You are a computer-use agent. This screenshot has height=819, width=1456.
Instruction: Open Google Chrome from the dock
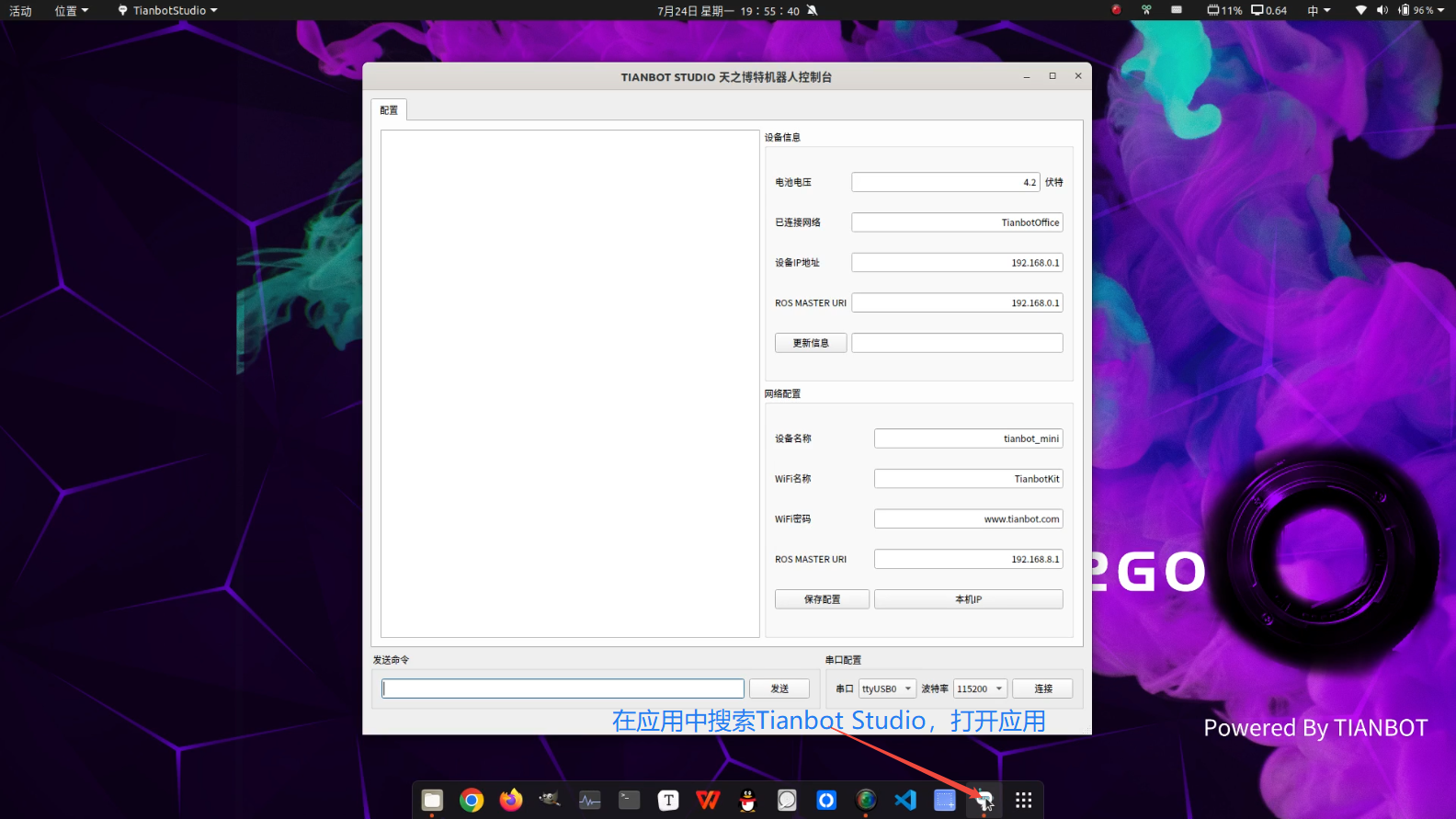(x=472, y=801)
